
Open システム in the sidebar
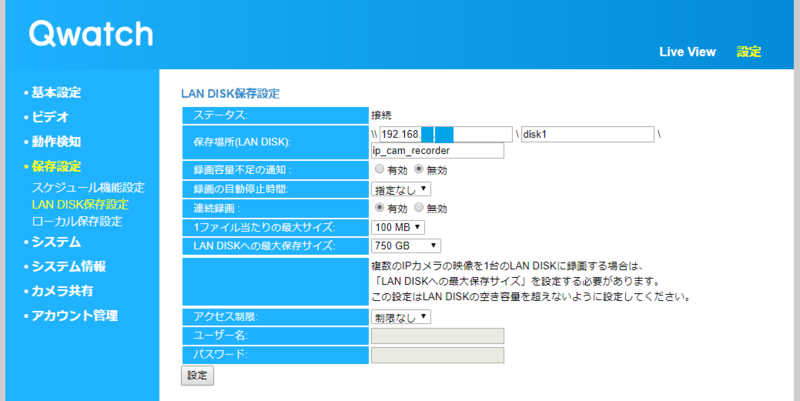pyautogui.click(x=56, y=241)
